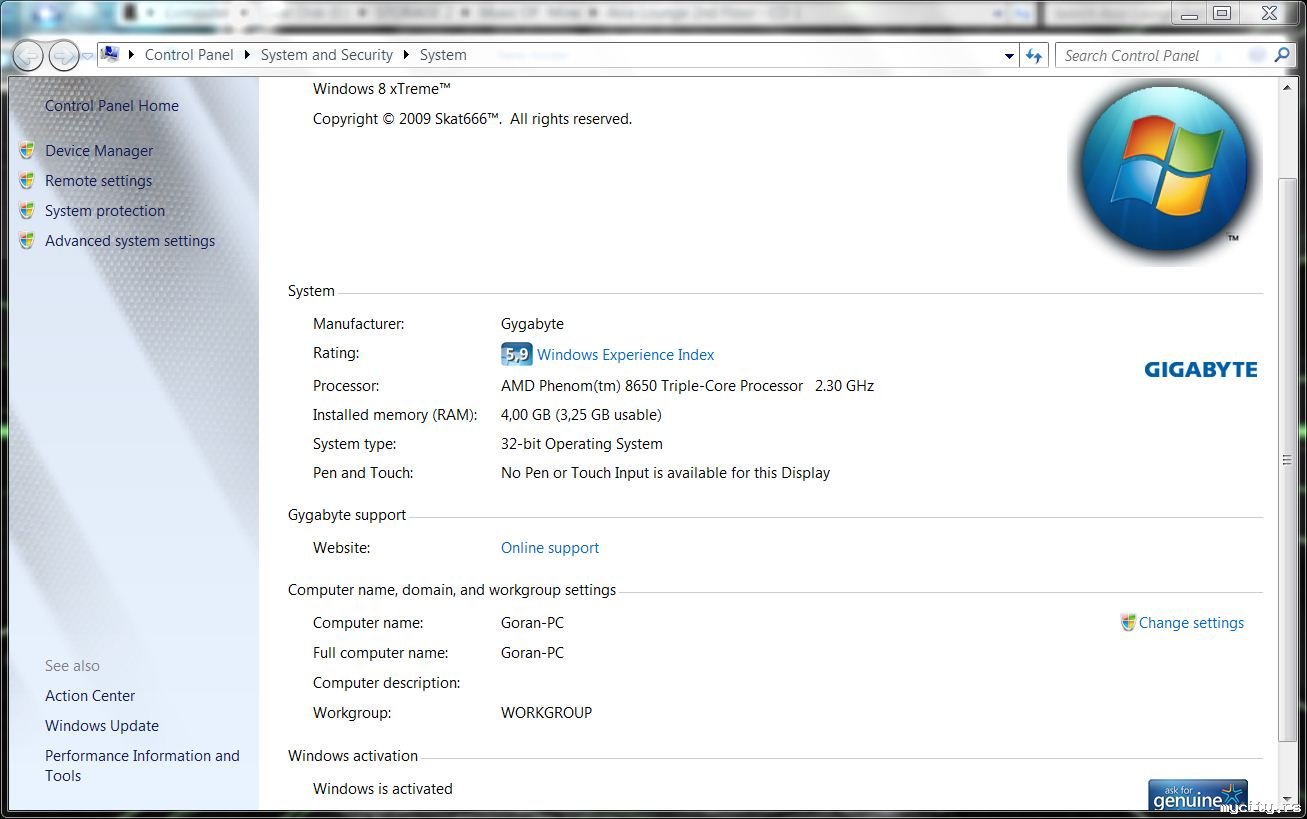
Task: Click the No Pen or Touch Input text
Action: pyautogui.click(x=666, y=473)
